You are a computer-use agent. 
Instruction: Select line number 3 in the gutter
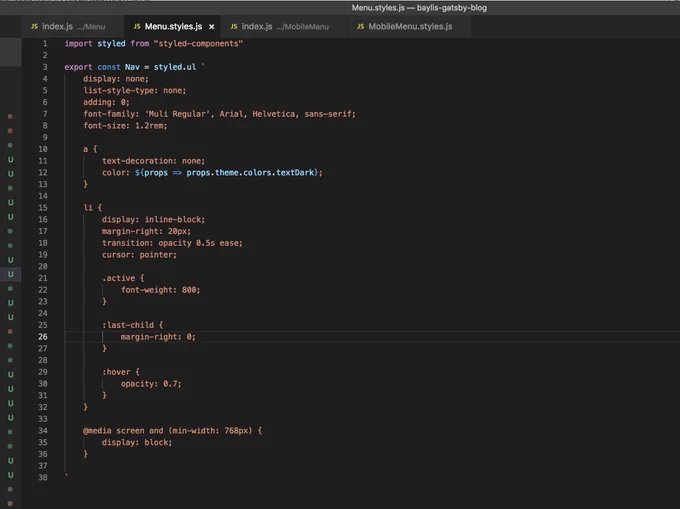[45, 67]
